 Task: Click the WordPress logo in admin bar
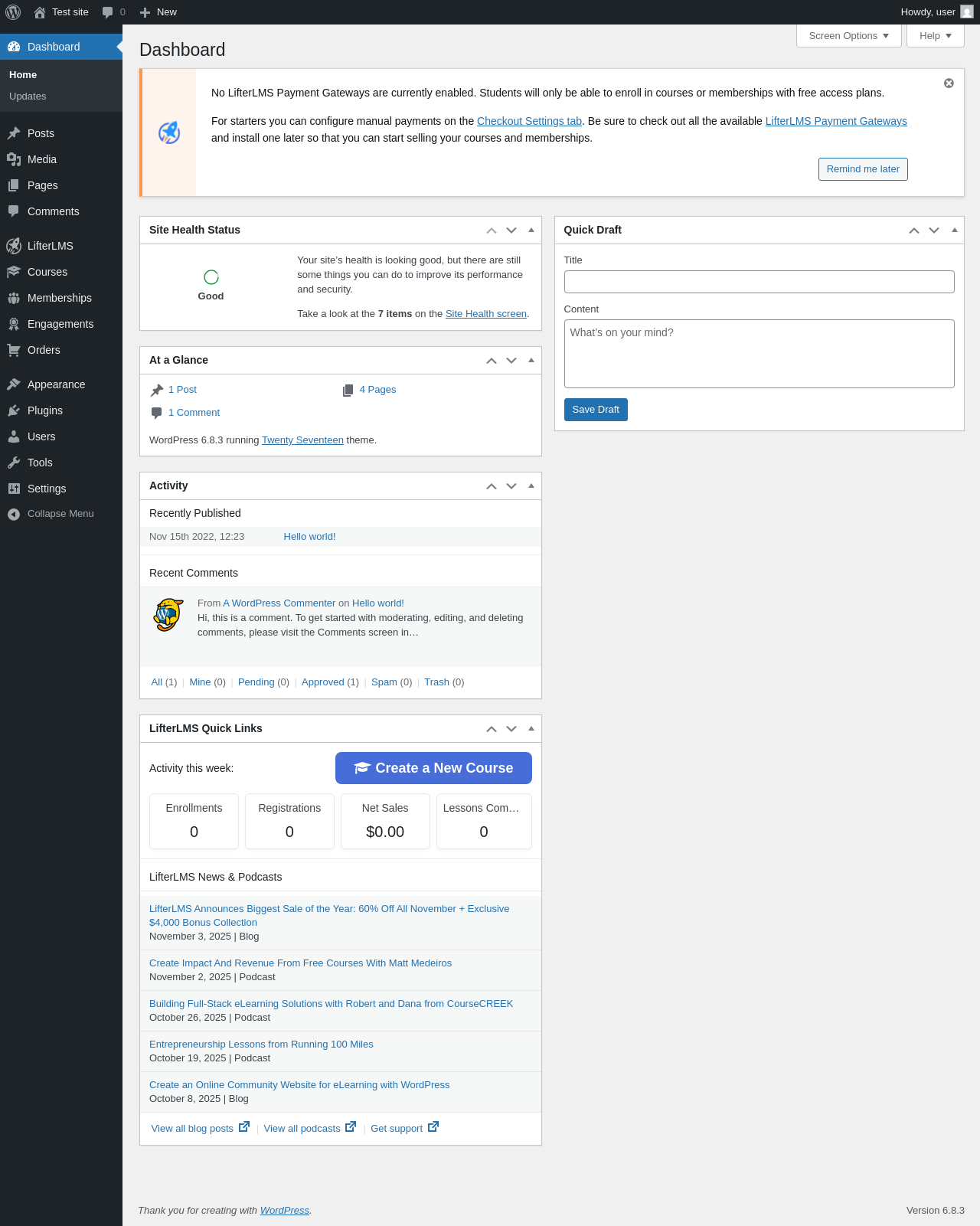click(x=13, y=12)
